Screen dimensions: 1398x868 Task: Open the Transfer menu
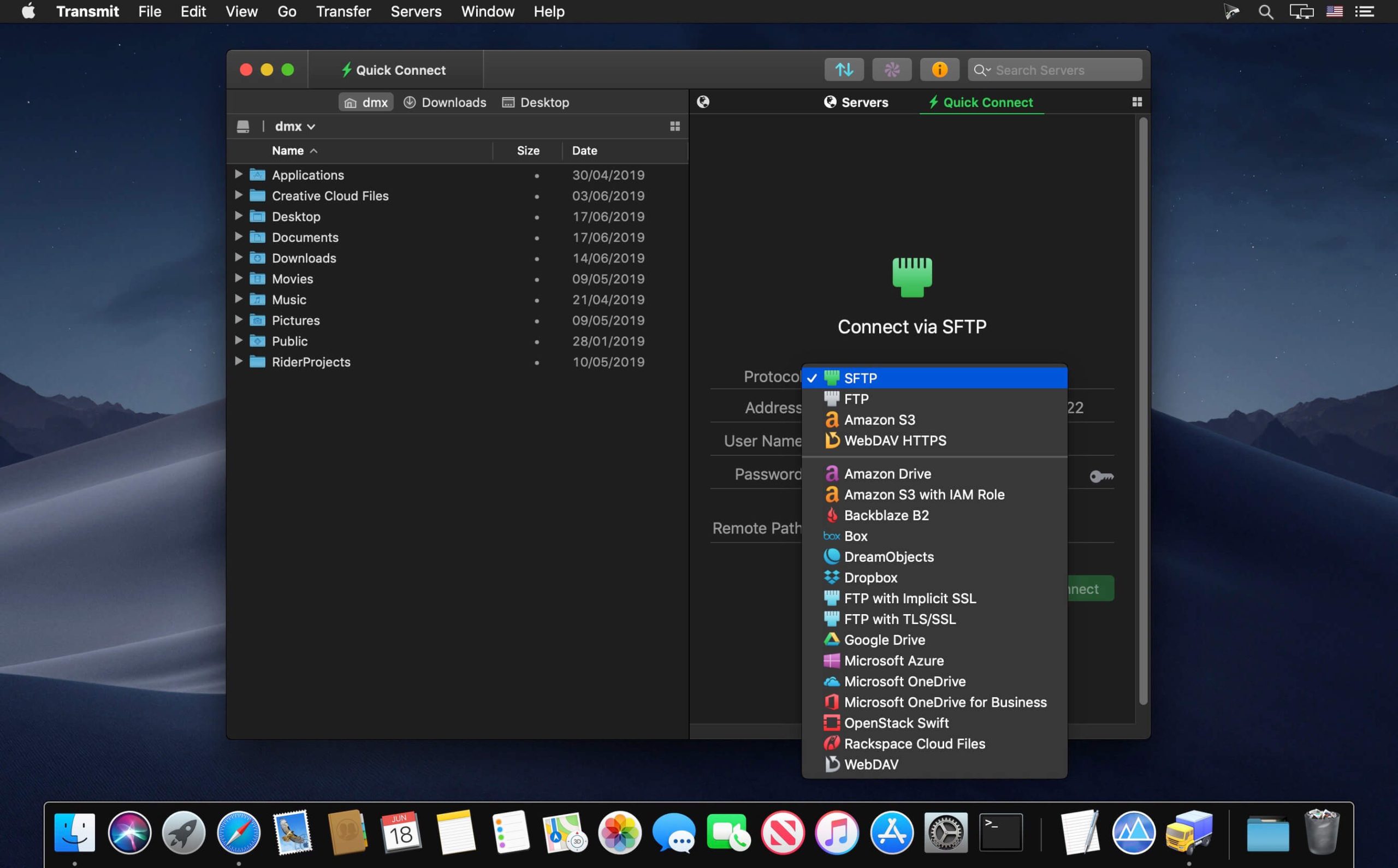343,11
